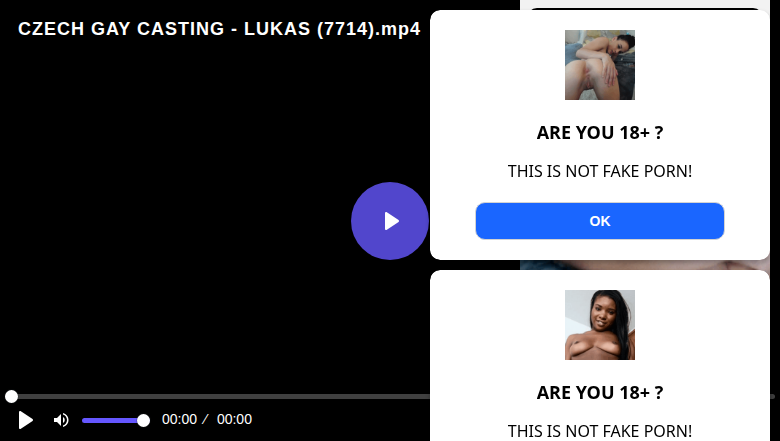Click the upper popup's ARE YOU 18+ heading
The height and width of the screenshot is (441, 780).
[x=599, y=133]
